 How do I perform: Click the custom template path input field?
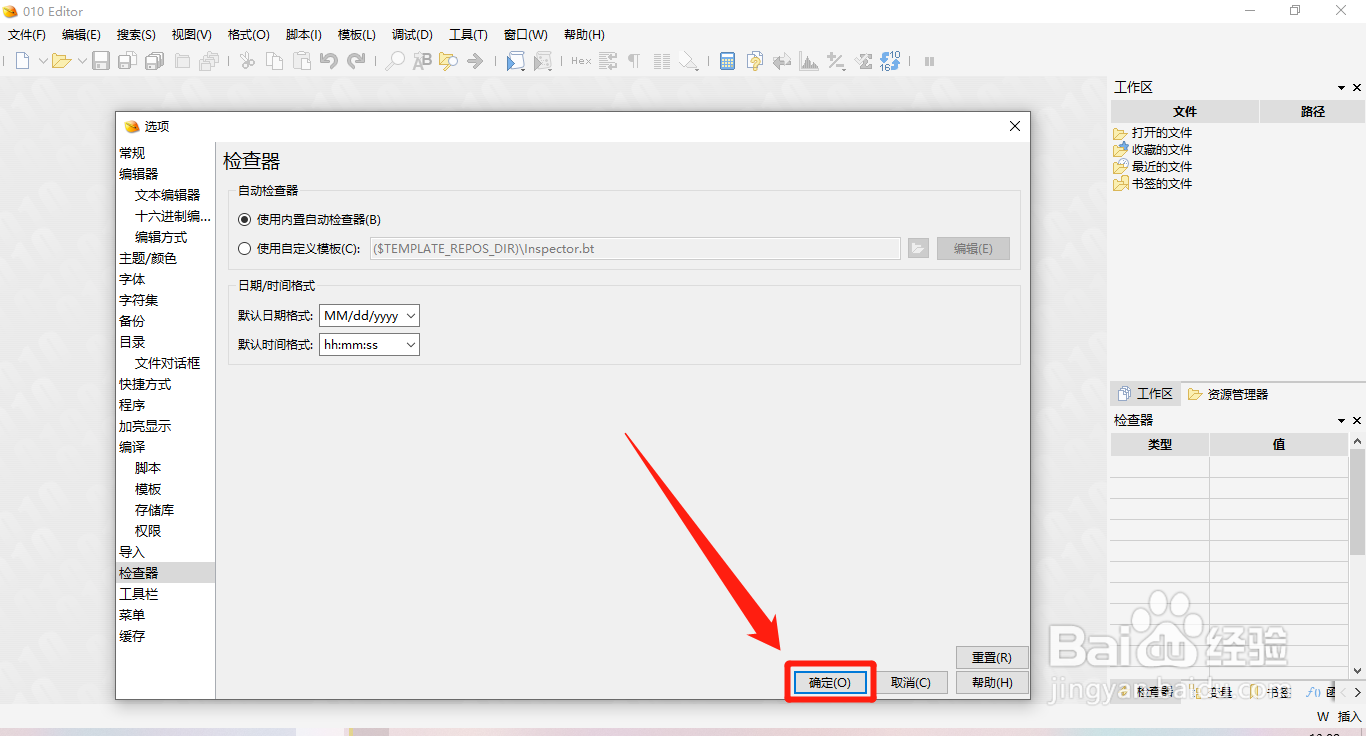coord(635,248)
